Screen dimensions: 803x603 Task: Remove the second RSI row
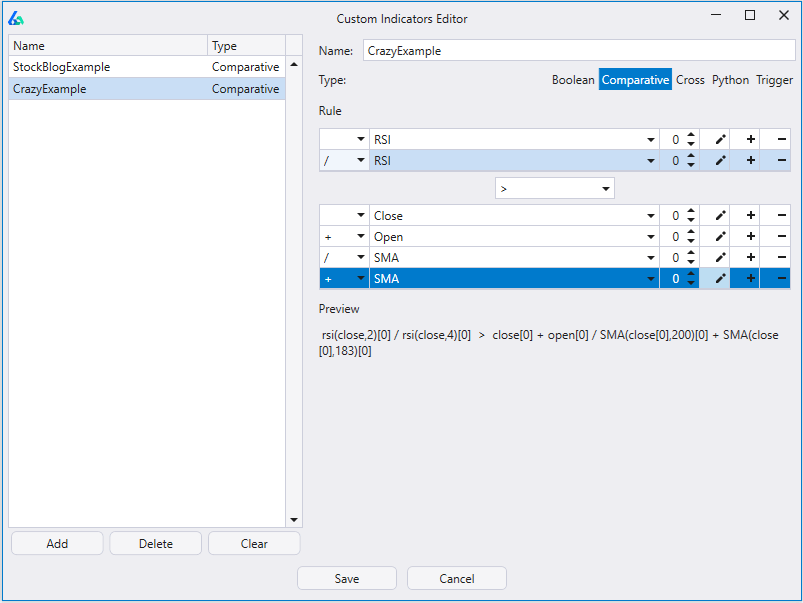[781, 161]
